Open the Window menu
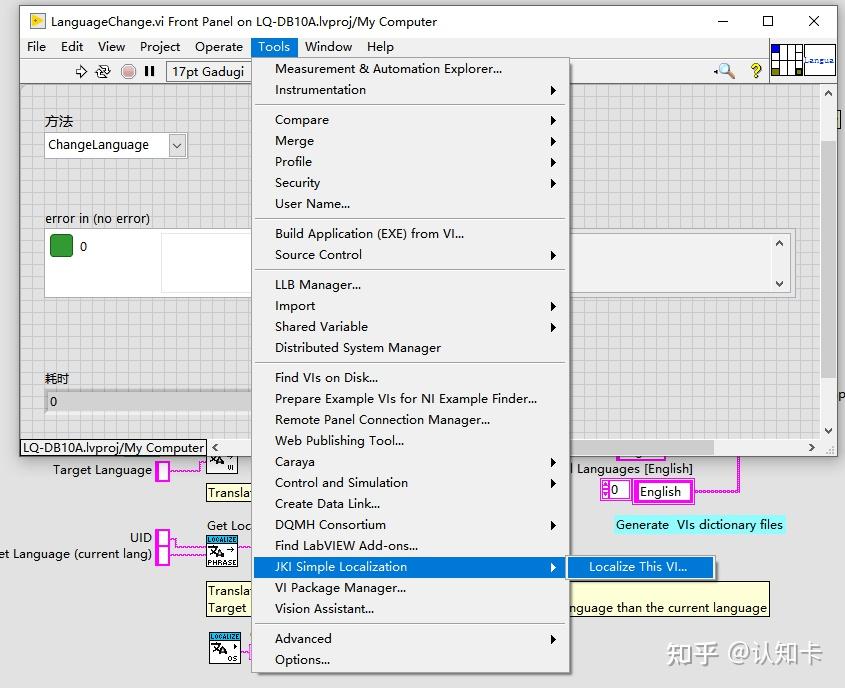 click(328, 46)
